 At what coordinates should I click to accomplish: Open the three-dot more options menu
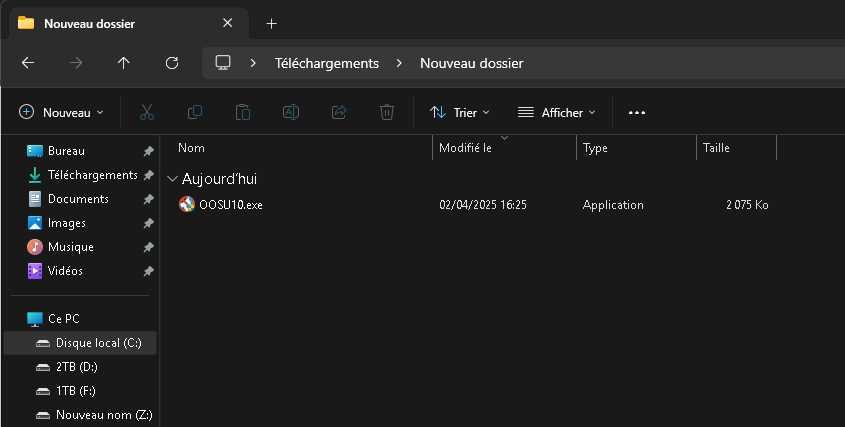tap(637, 113)
